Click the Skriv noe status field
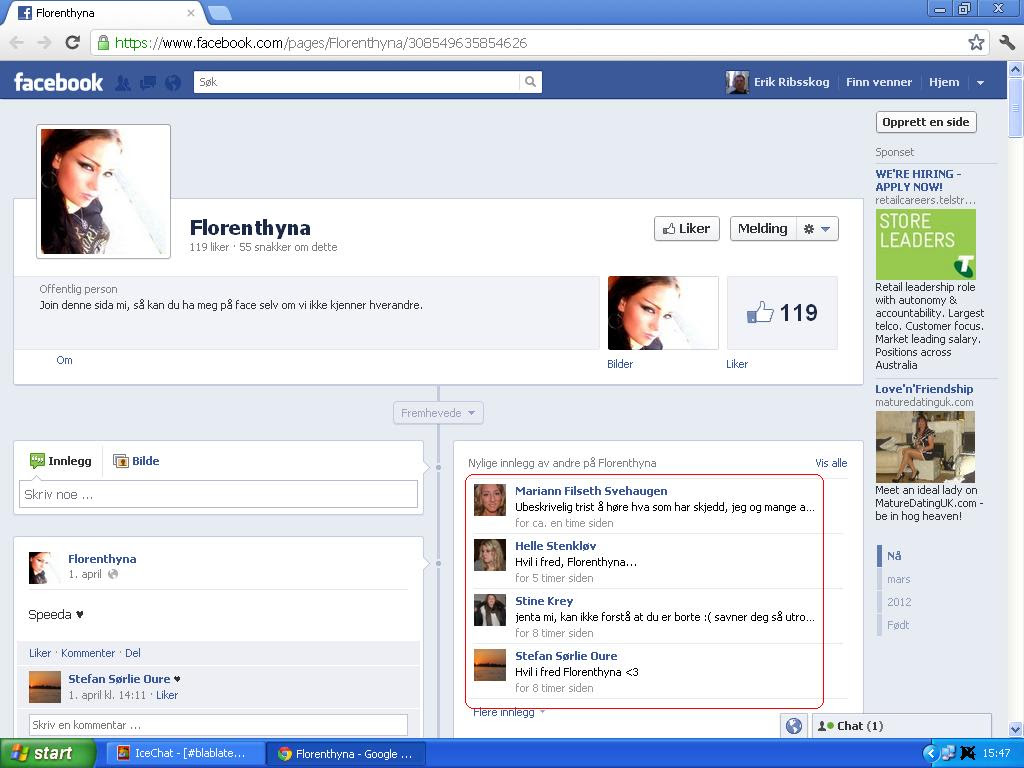Image resolution: width=1024 pixels, height=768 pixels. (x=218, y=494)
